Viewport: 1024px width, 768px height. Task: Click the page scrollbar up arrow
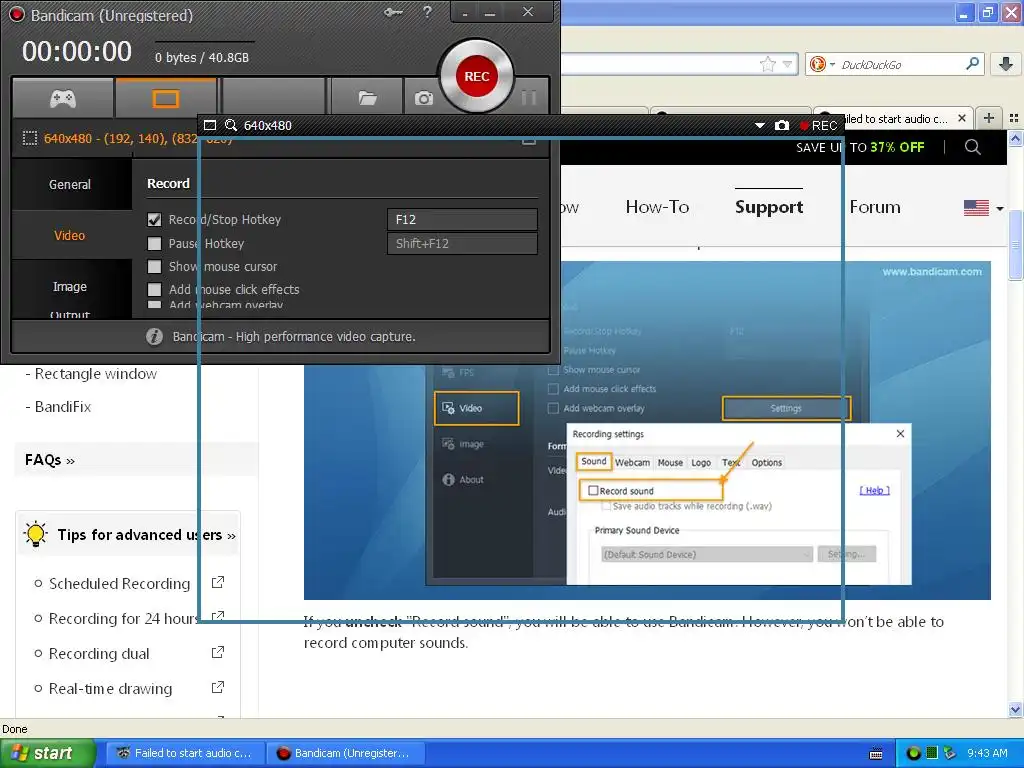pos(1016,138)
